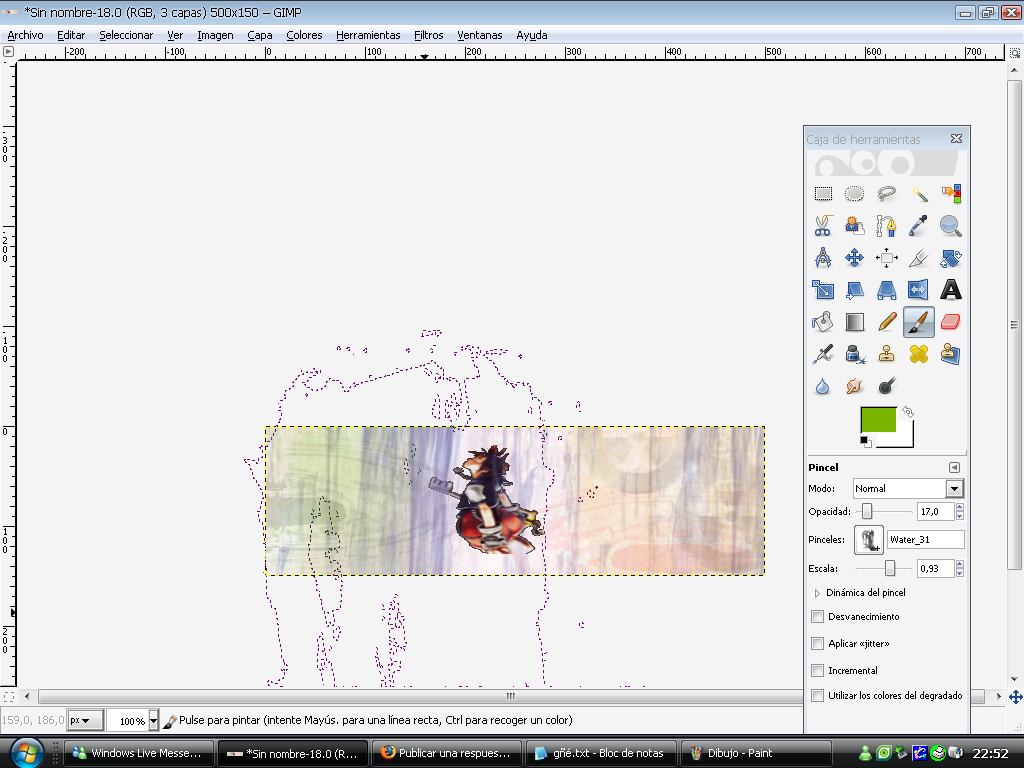
Task: Pick the Smudge tool
Action: point(854,386)
